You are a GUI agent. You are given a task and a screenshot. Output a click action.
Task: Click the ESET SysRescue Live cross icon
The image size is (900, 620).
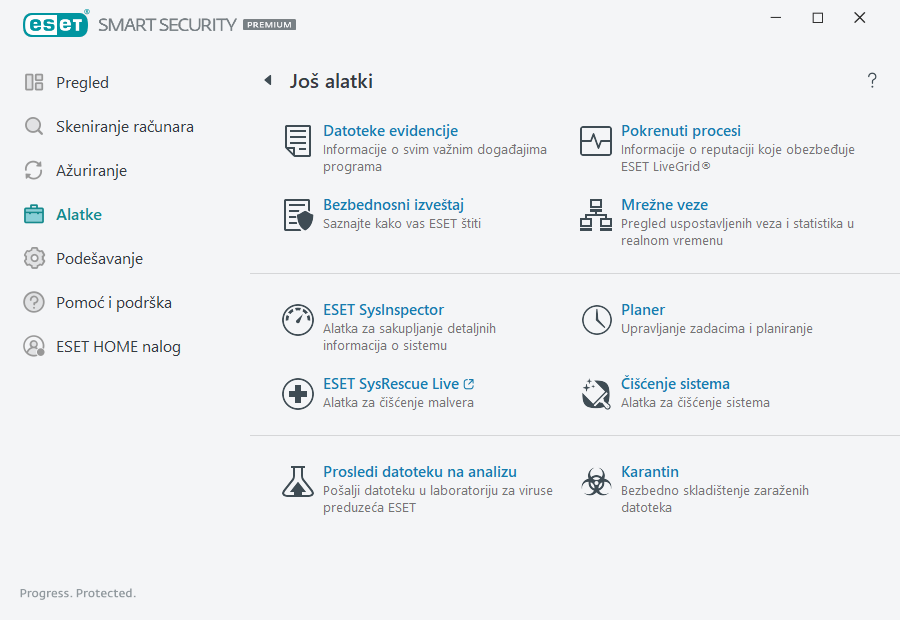297,394
